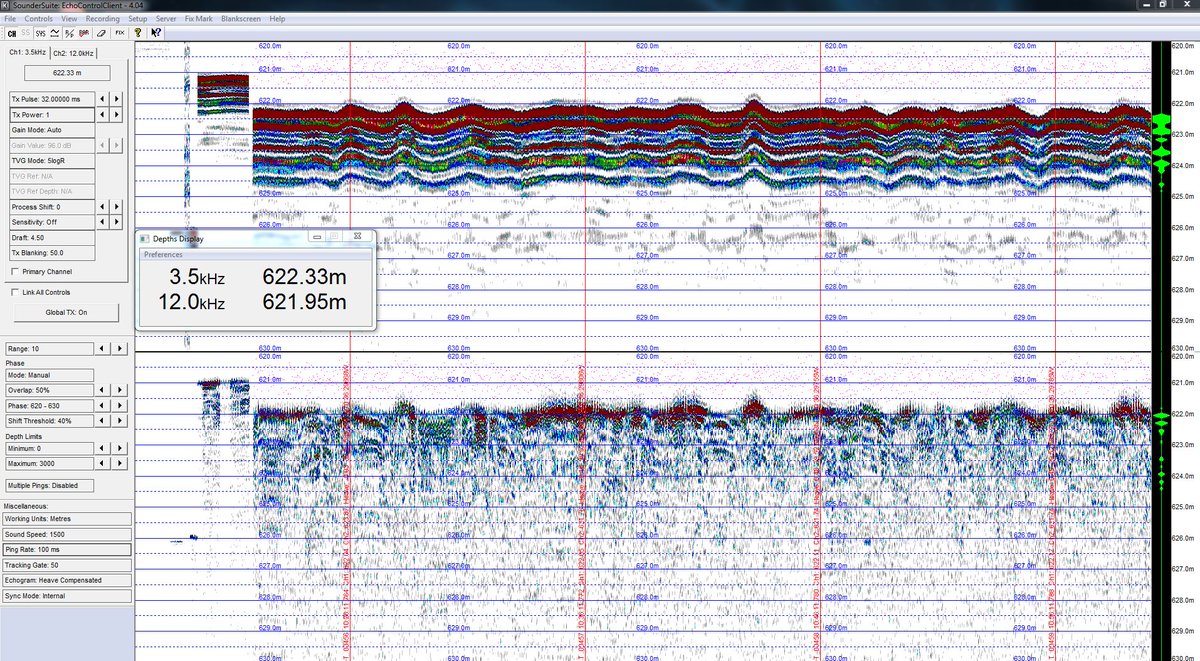1200x661 pixels.
Task: Toggle the Global TX: On button
Action: pyautogui.click(x=66, y=312)
